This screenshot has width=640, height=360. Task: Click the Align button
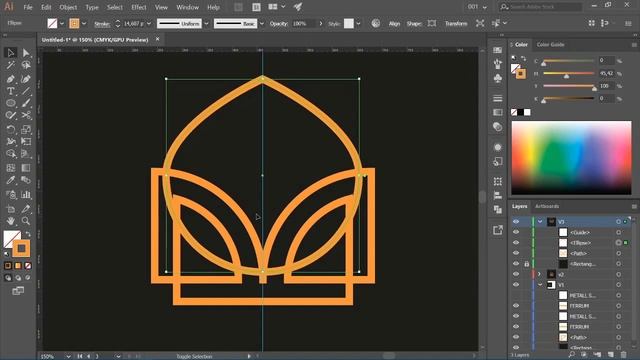[x=394, y=24]
